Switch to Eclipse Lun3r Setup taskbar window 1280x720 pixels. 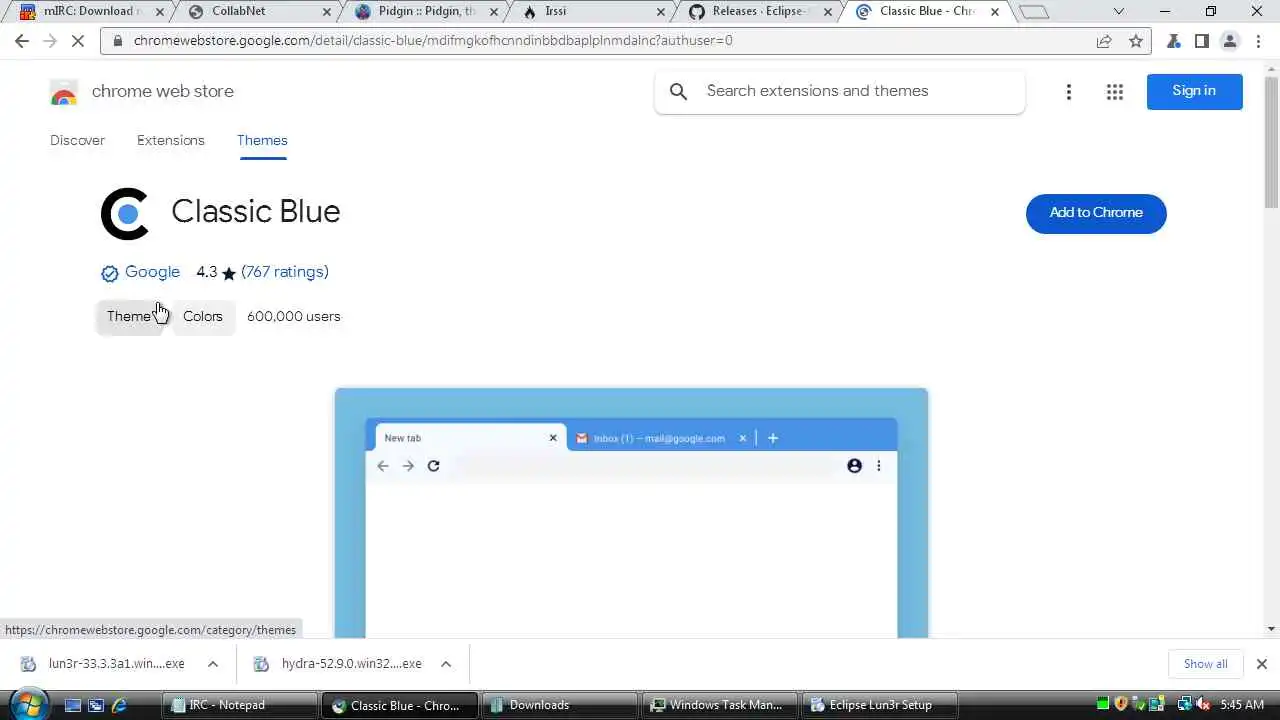click(x=879, y=705)
